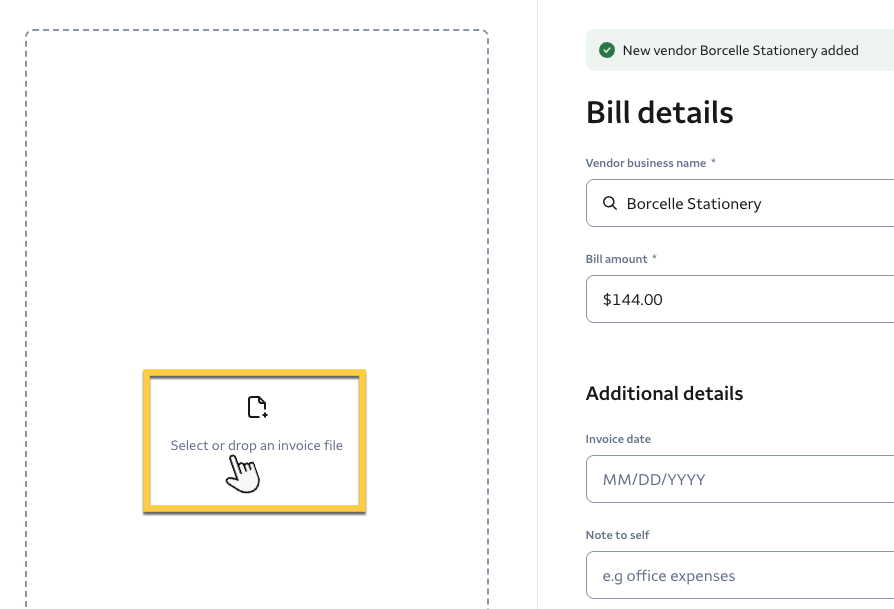
Task: Click the asterisk beside Bill amount
Action: 656,259
